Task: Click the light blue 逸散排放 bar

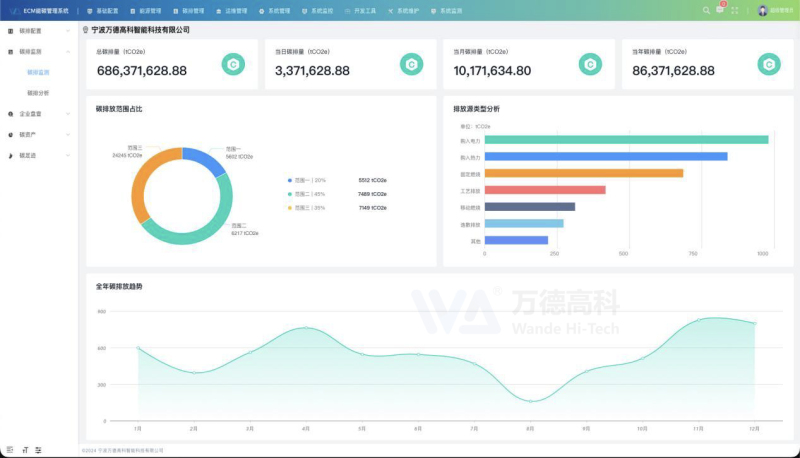Action: click(x=524, y=223)
